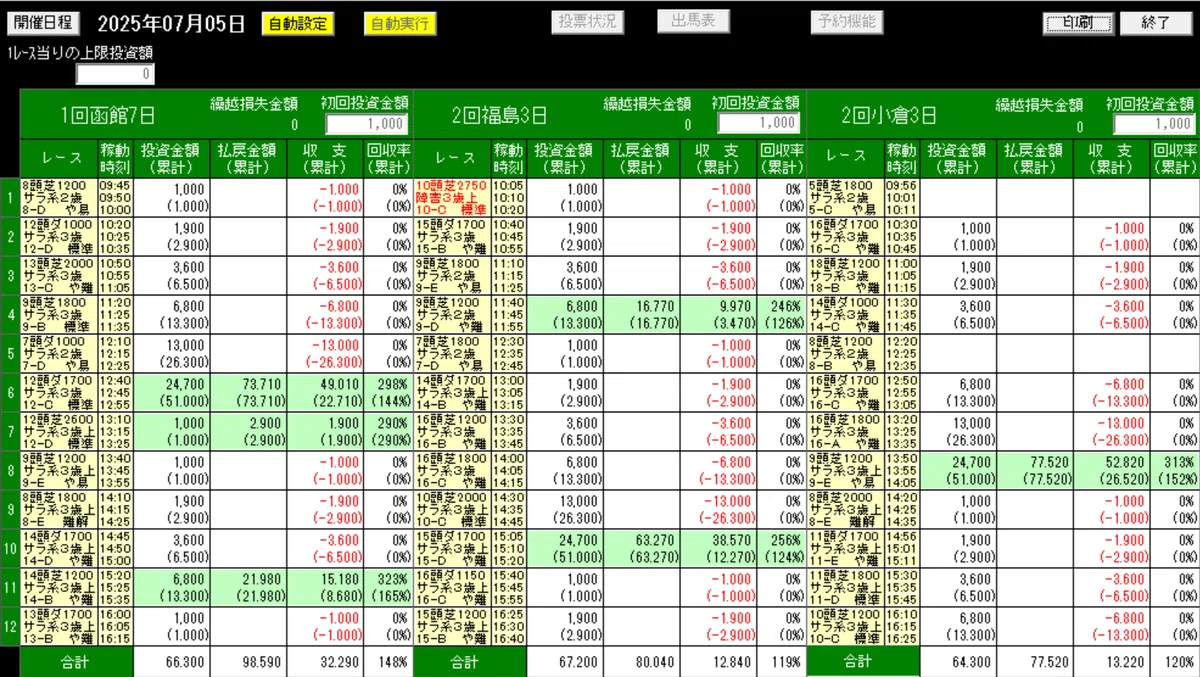Select row number 12 in the left column
1200x677 pixels.
tap(10, 627)
